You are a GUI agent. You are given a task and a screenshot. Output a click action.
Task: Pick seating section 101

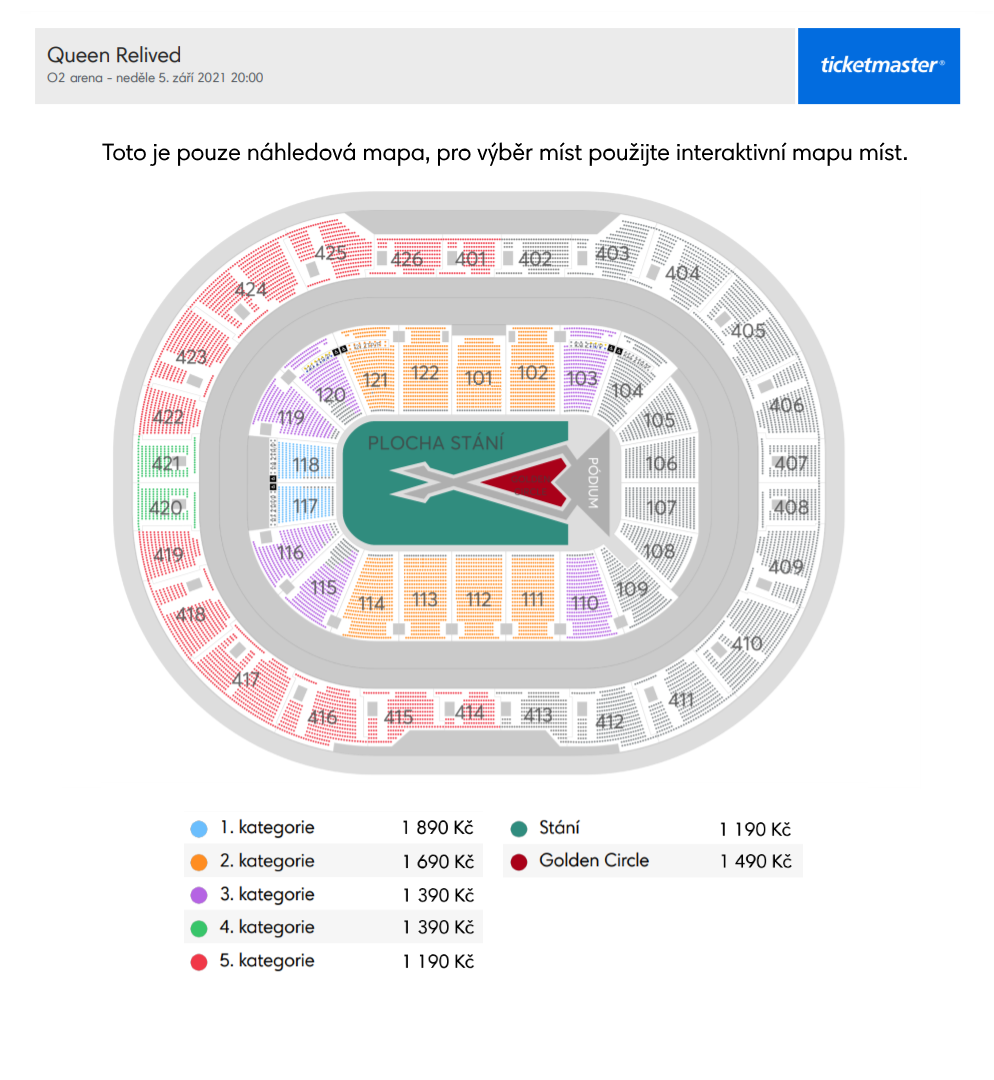pos(479,375)
